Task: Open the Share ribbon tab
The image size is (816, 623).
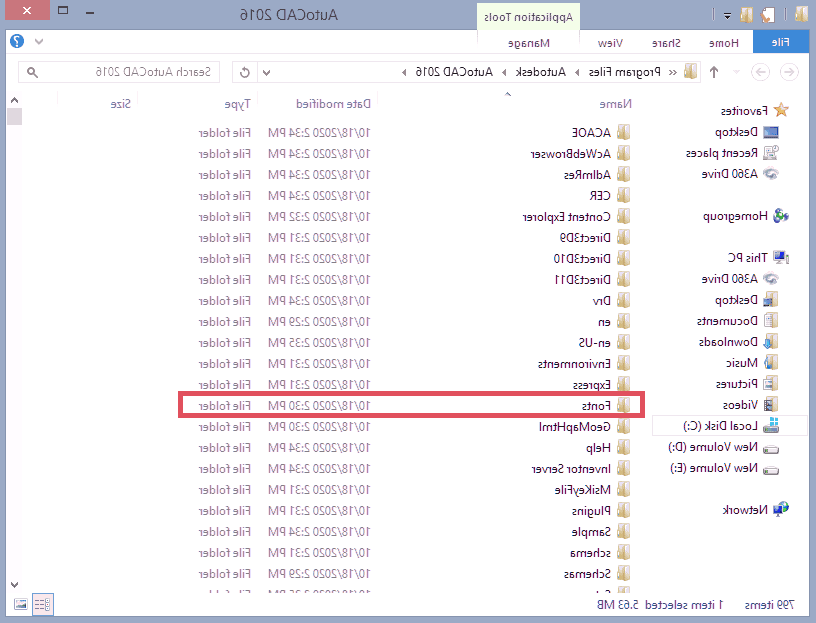Action: pos(666,43)
